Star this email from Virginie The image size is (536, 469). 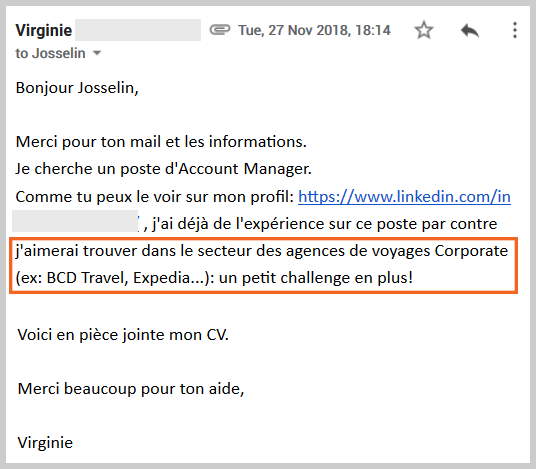[424, 30]
